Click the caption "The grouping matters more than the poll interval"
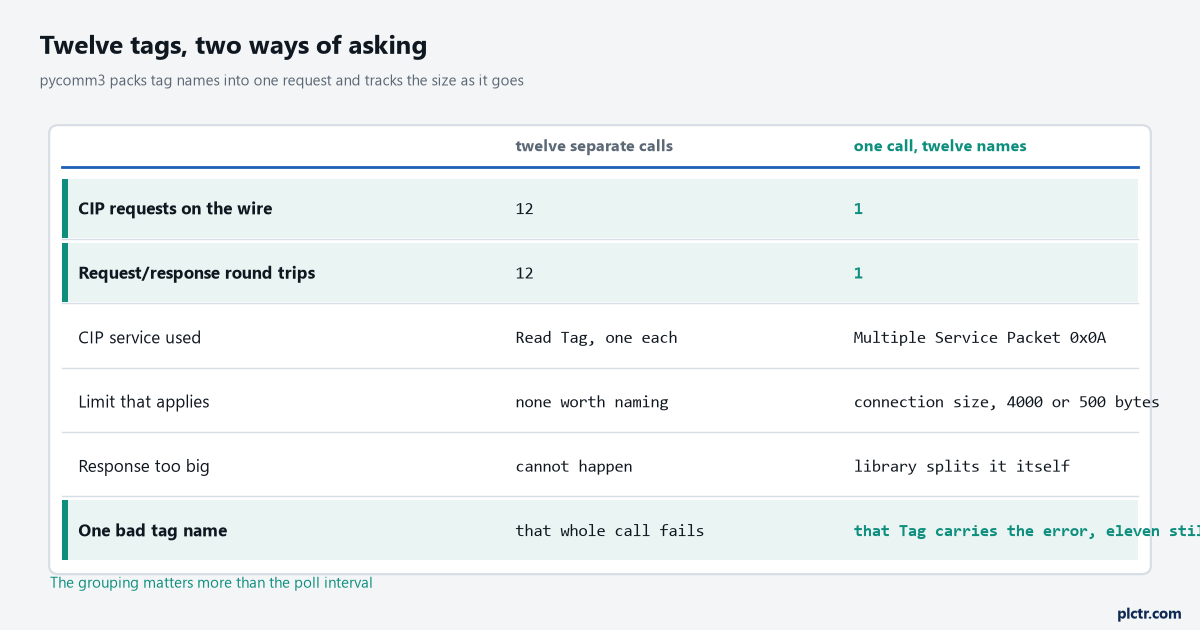 (211, 583)
